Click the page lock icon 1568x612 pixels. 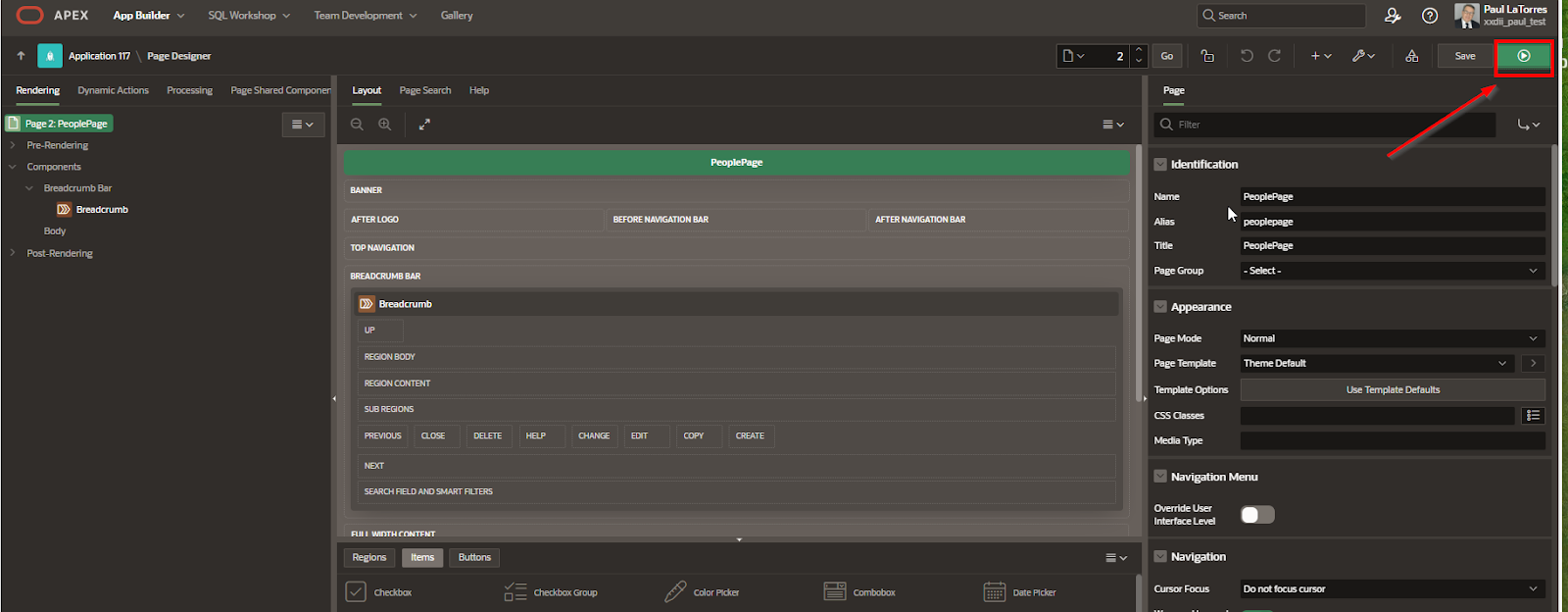[1207, 56]
